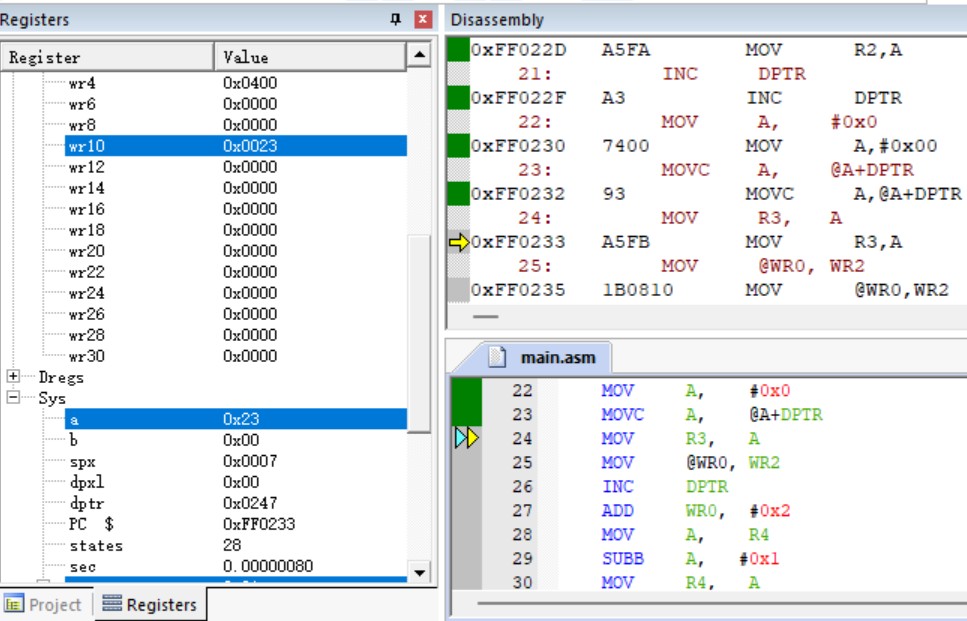Click line 25 MOV @WR0, WR2 in main.asm

click(690, 463)
